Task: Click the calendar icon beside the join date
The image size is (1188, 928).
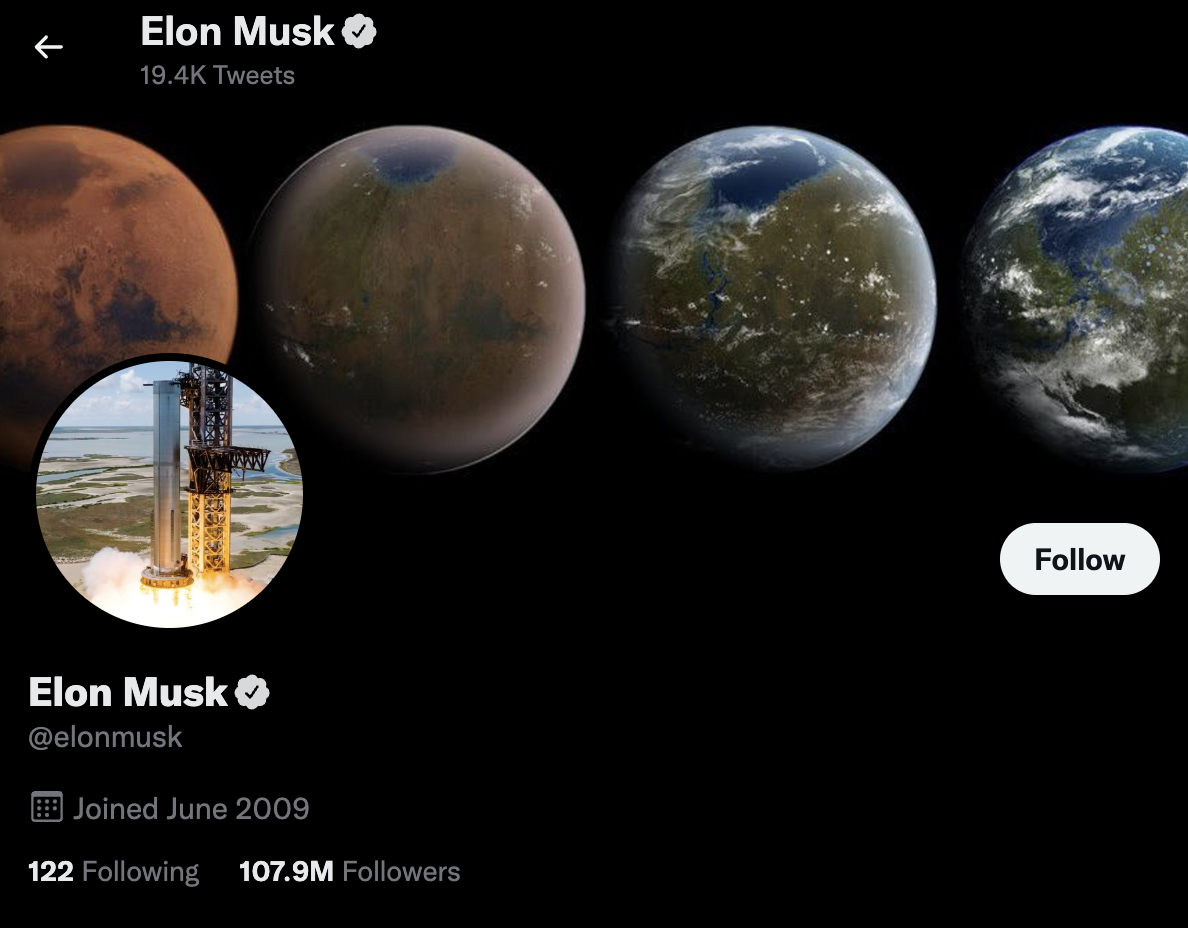Action: (x=47, y=807)
